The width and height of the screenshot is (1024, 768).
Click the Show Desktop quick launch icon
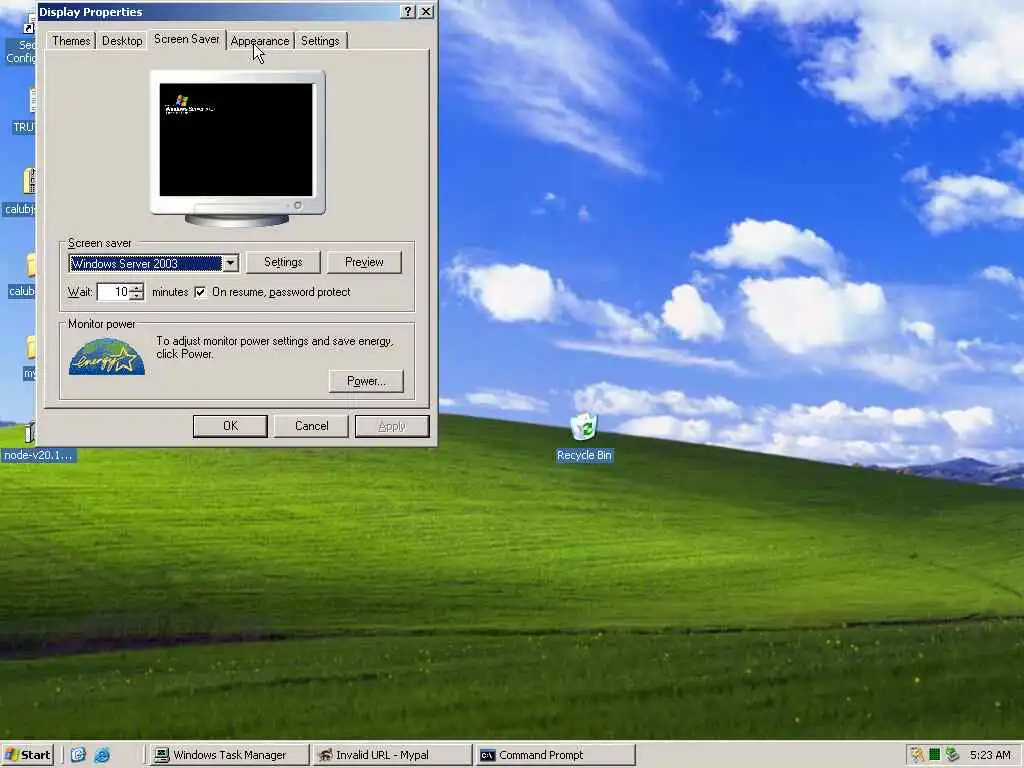point(78,755)
